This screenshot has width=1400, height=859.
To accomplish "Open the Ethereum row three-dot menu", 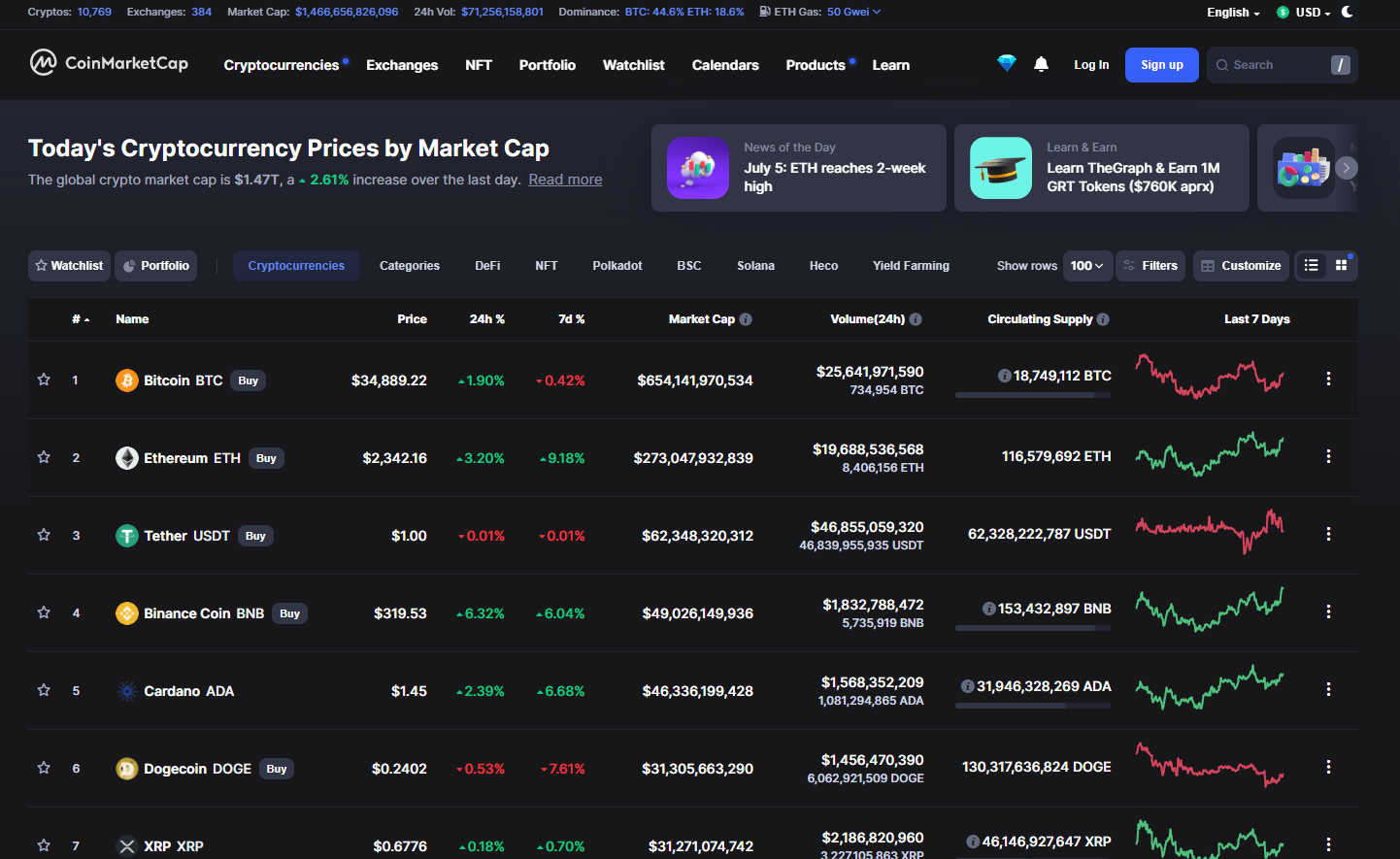I will [1328, 456].
